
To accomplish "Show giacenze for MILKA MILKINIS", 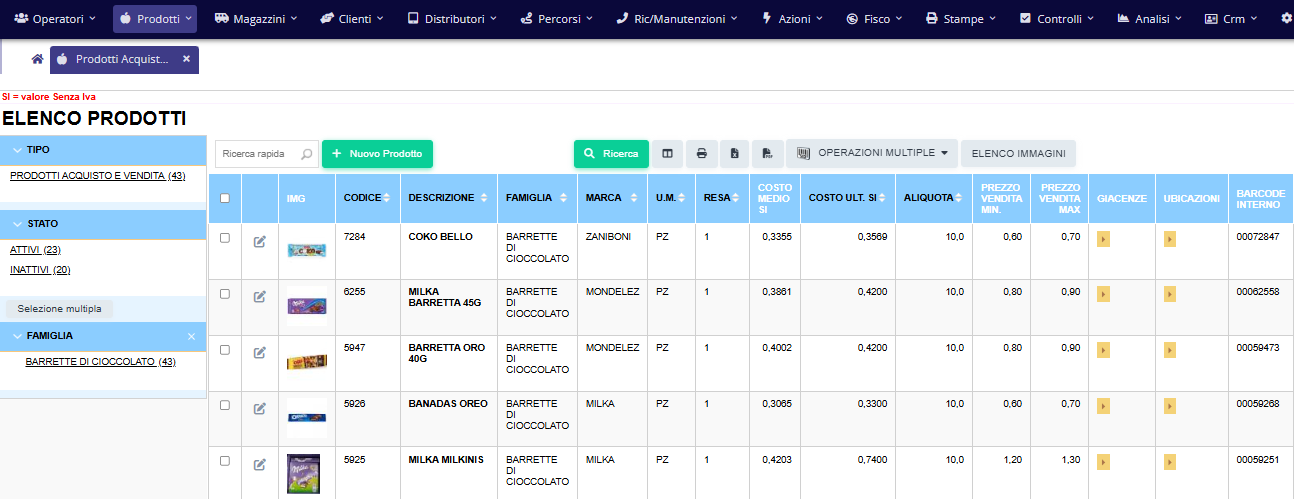I will click(x=1103, y=462).
